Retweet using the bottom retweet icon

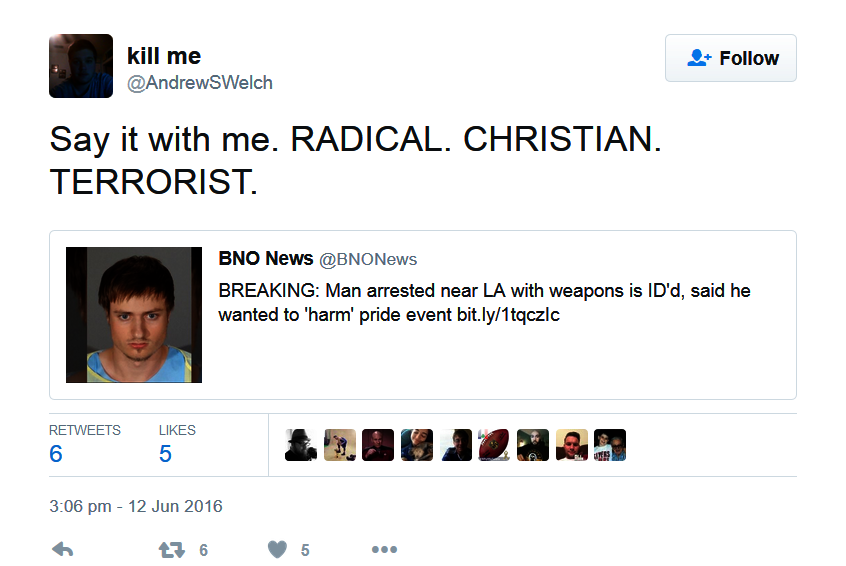(171, 549)
